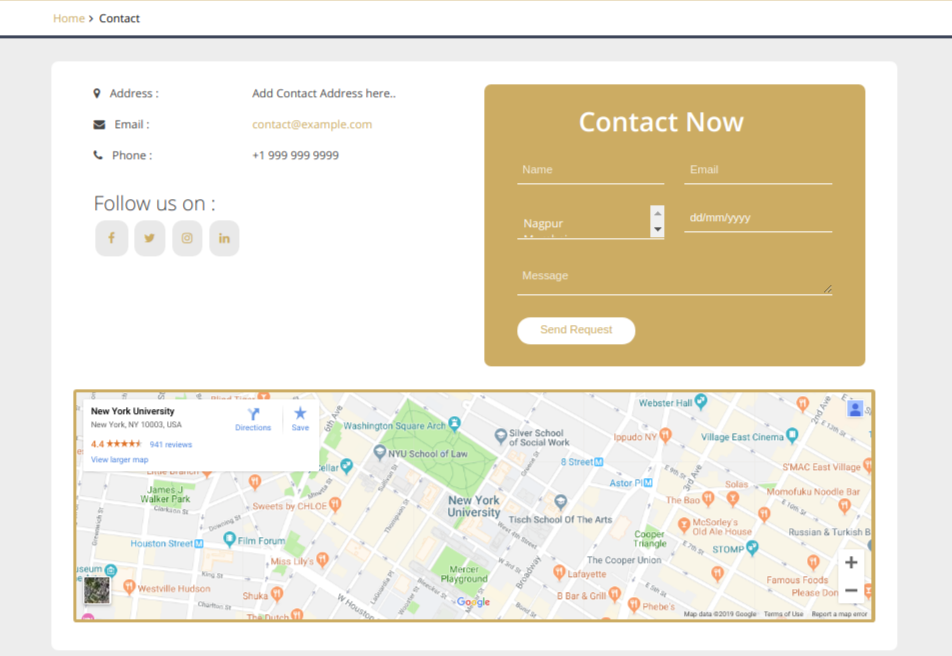Click the city list up arrow
Viewport: 952px width, 656px height.
tap(658, 213)
